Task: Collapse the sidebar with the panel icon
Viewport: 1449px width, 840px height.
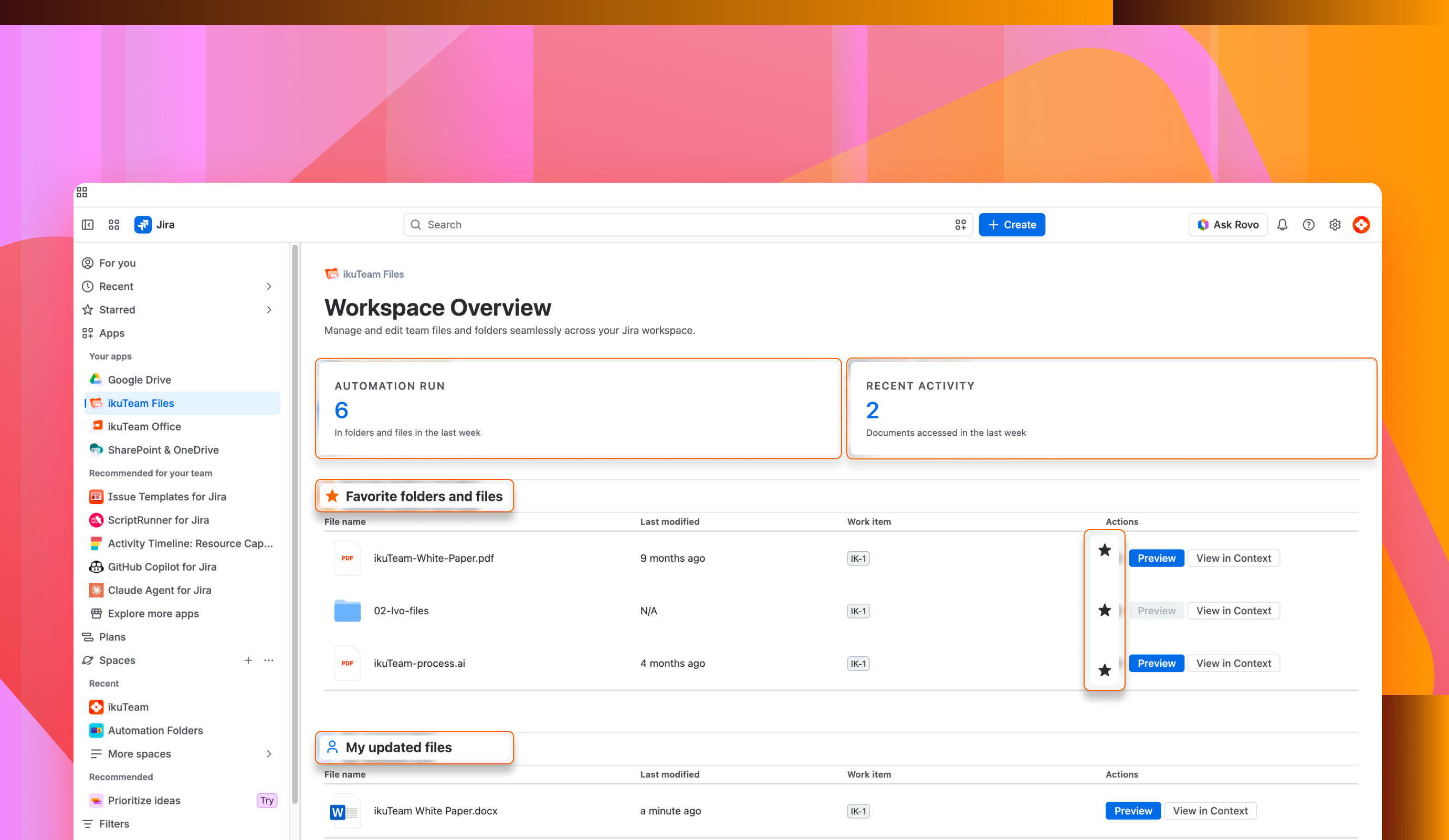Action: 87,225
